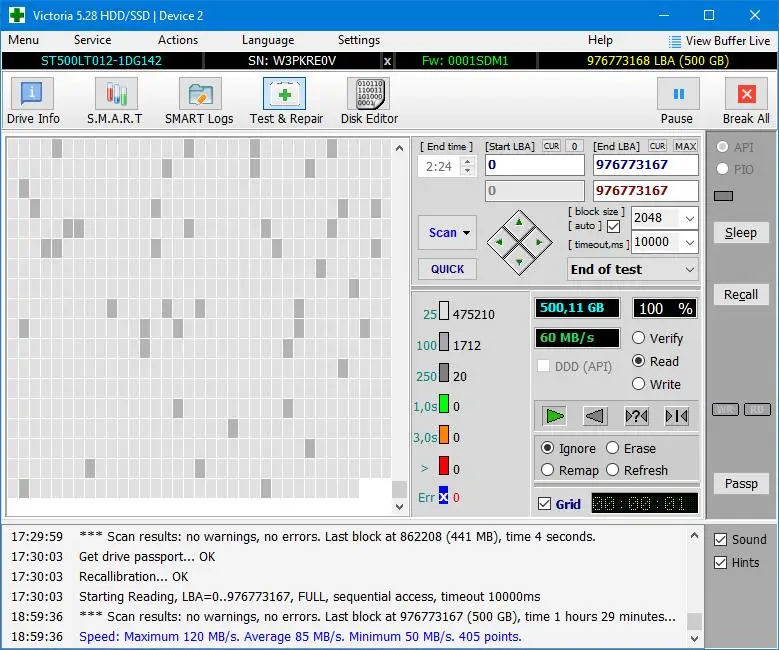Open the End of test dropdown
The height and width of the screenshot is (650, 779).
coord(690,269)
